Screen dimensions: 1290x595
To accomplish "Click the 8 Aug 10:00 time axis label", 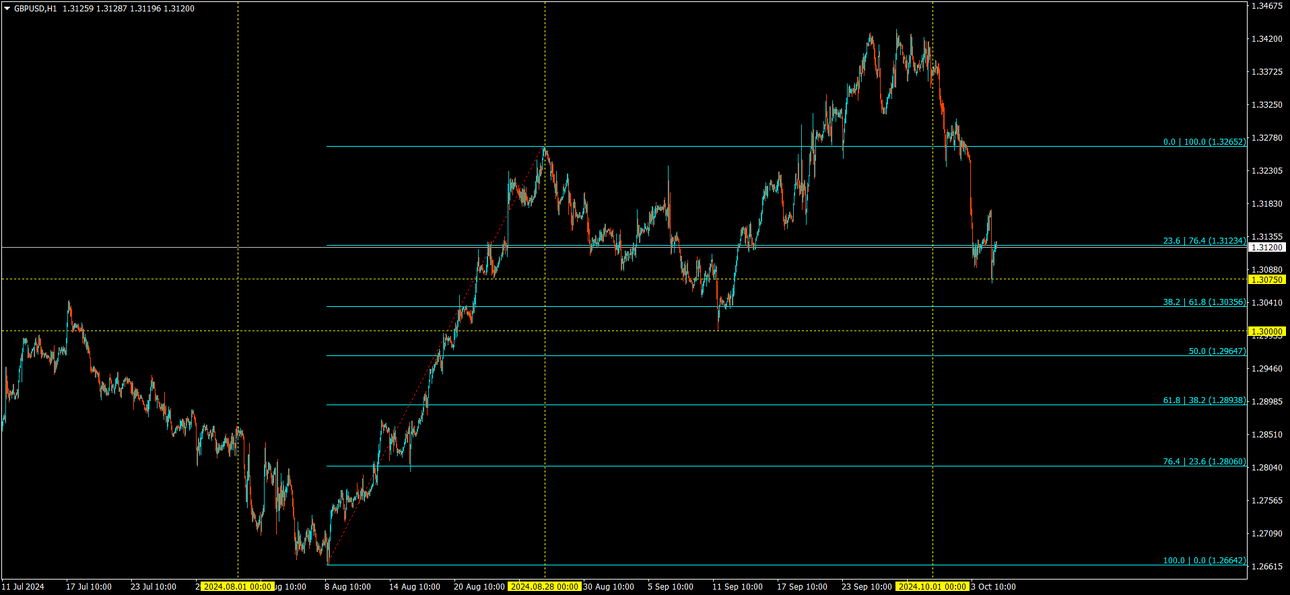I will pyautogui.click(x=347, y=587).
